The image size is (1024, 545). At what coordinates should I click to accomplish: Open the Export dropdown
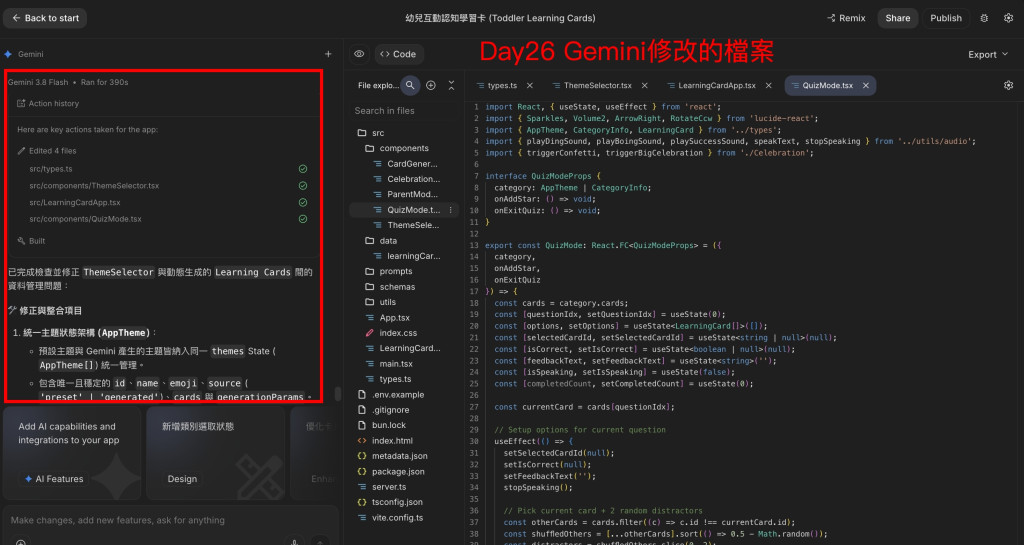(x=987, y=54)
